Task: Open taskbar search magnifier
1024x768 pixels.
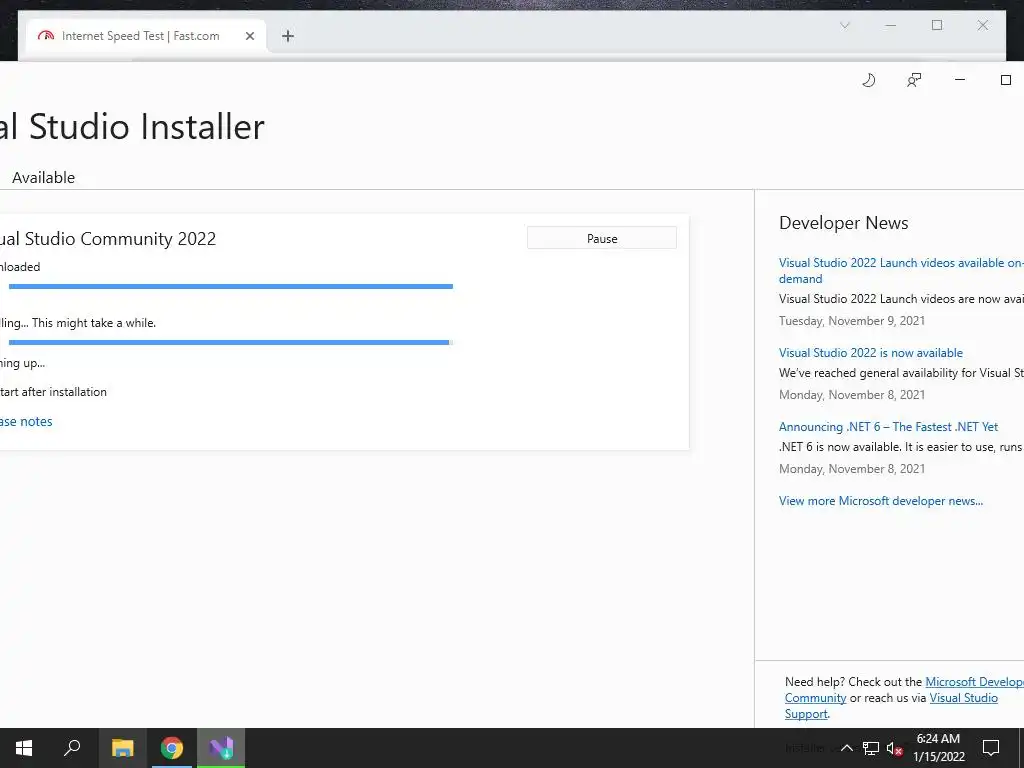Action: [72, 748]
